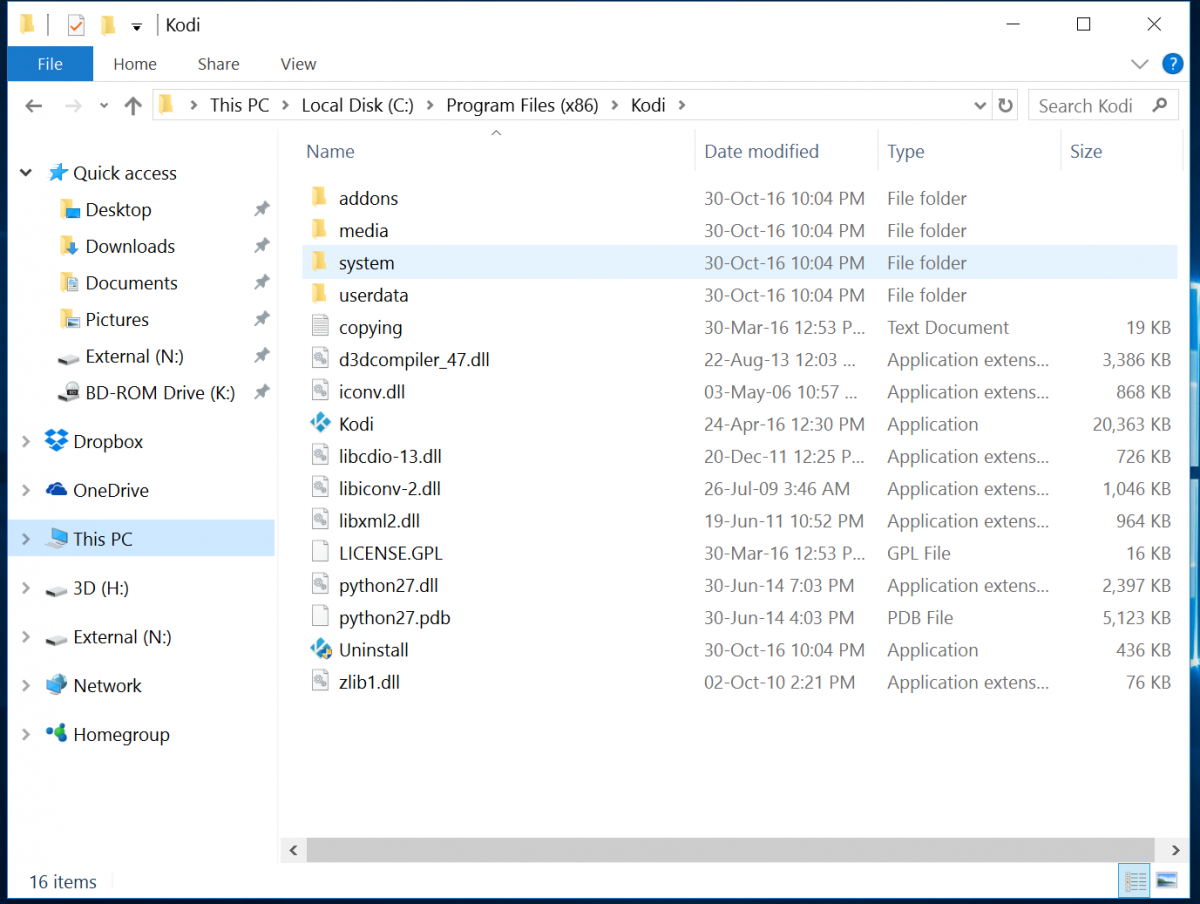Expand the Homegroup tree node
The height and width of the screenshot is (904, 1200).
click(26, 734)
